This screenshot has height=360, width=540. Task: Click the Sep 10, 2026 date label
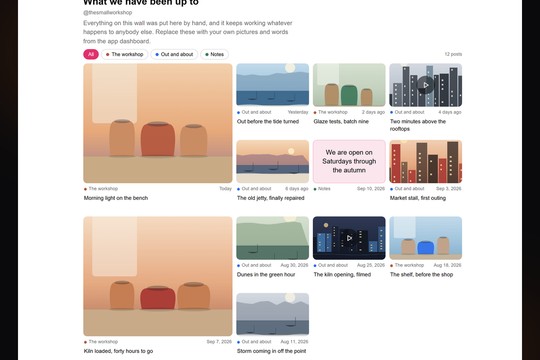371,189
